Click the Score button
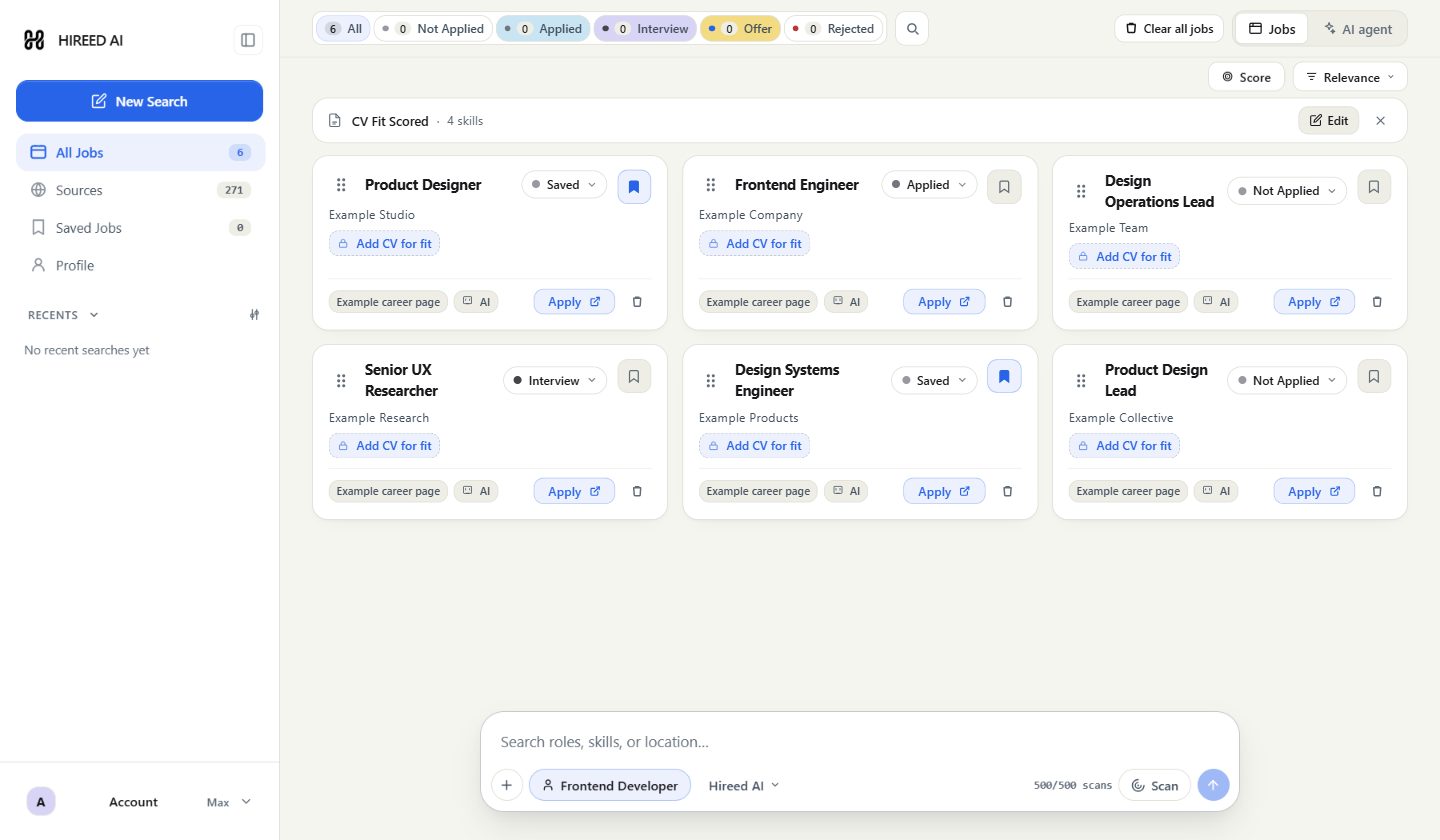The image size is (1440, 840). 1246,77
